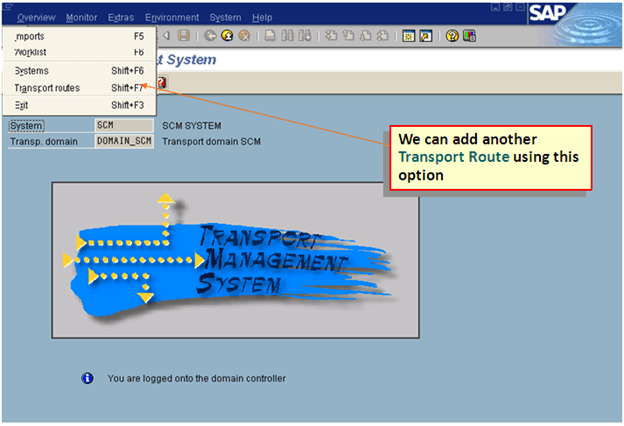Screen dimensions: 624x426
Task: Click the Cancel X icon
Action: (244, 36)
